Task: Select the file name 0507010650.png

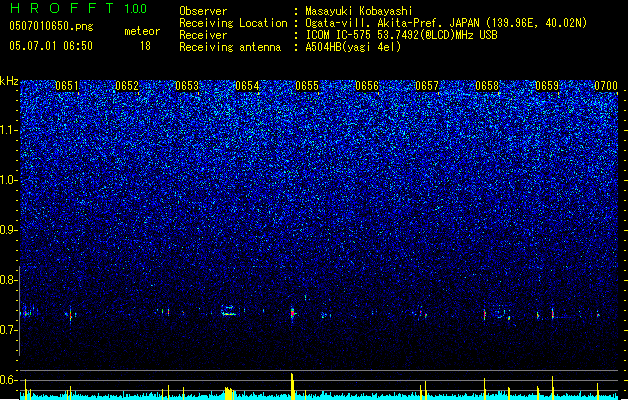Action: tap(51, 26)
